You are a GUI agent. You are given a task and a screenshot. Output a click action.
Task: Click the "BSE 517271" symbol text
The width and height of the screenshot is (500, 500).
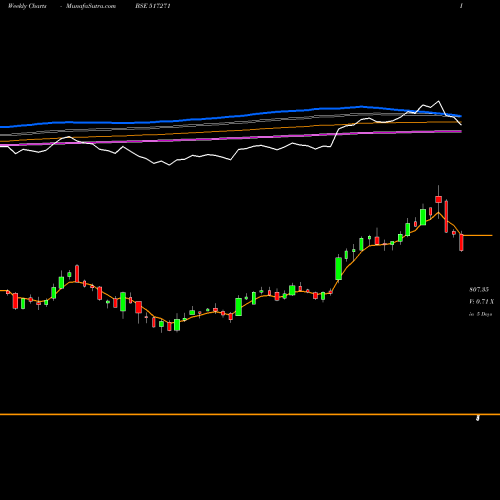tap(153, 6)
